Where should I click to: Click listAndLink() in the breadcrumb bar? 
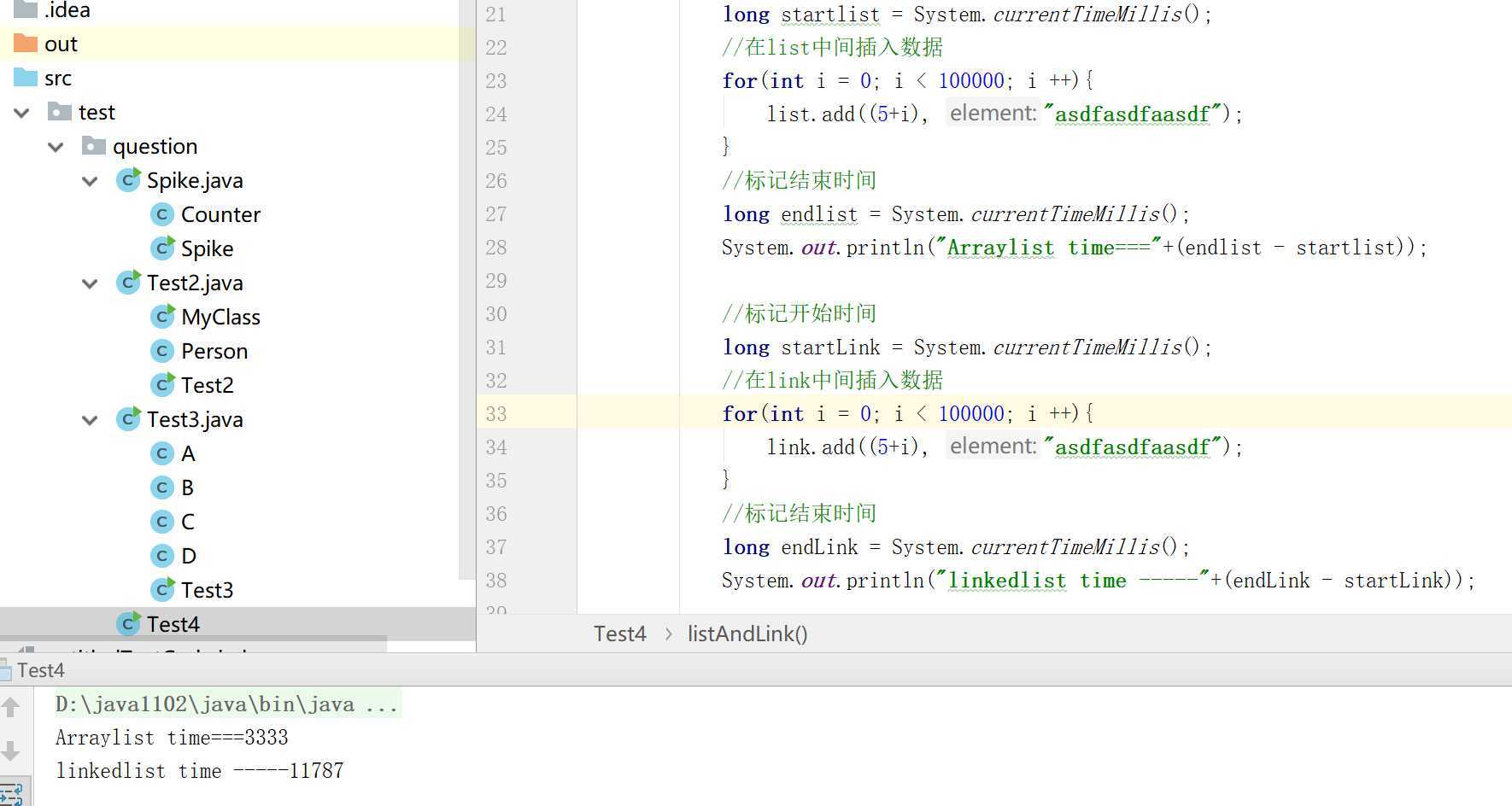click(747, 634)
